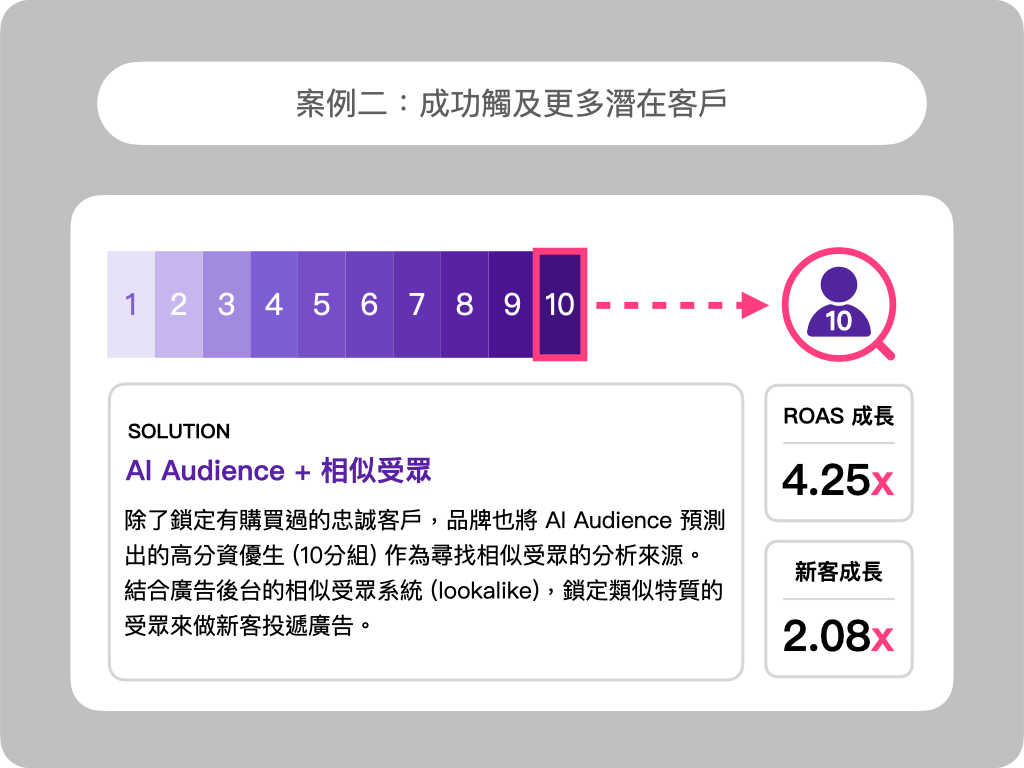1024x768 pixels.
Task: Click the text line starting 除了鎖定有購買過的忠誠客戶
Action: (x=425, y=520)
